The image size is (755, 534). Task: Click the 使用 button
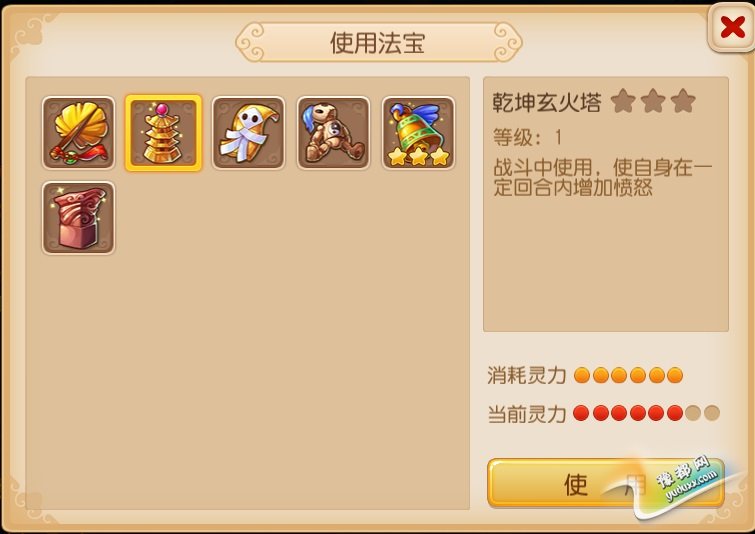[x=606, y=483]
